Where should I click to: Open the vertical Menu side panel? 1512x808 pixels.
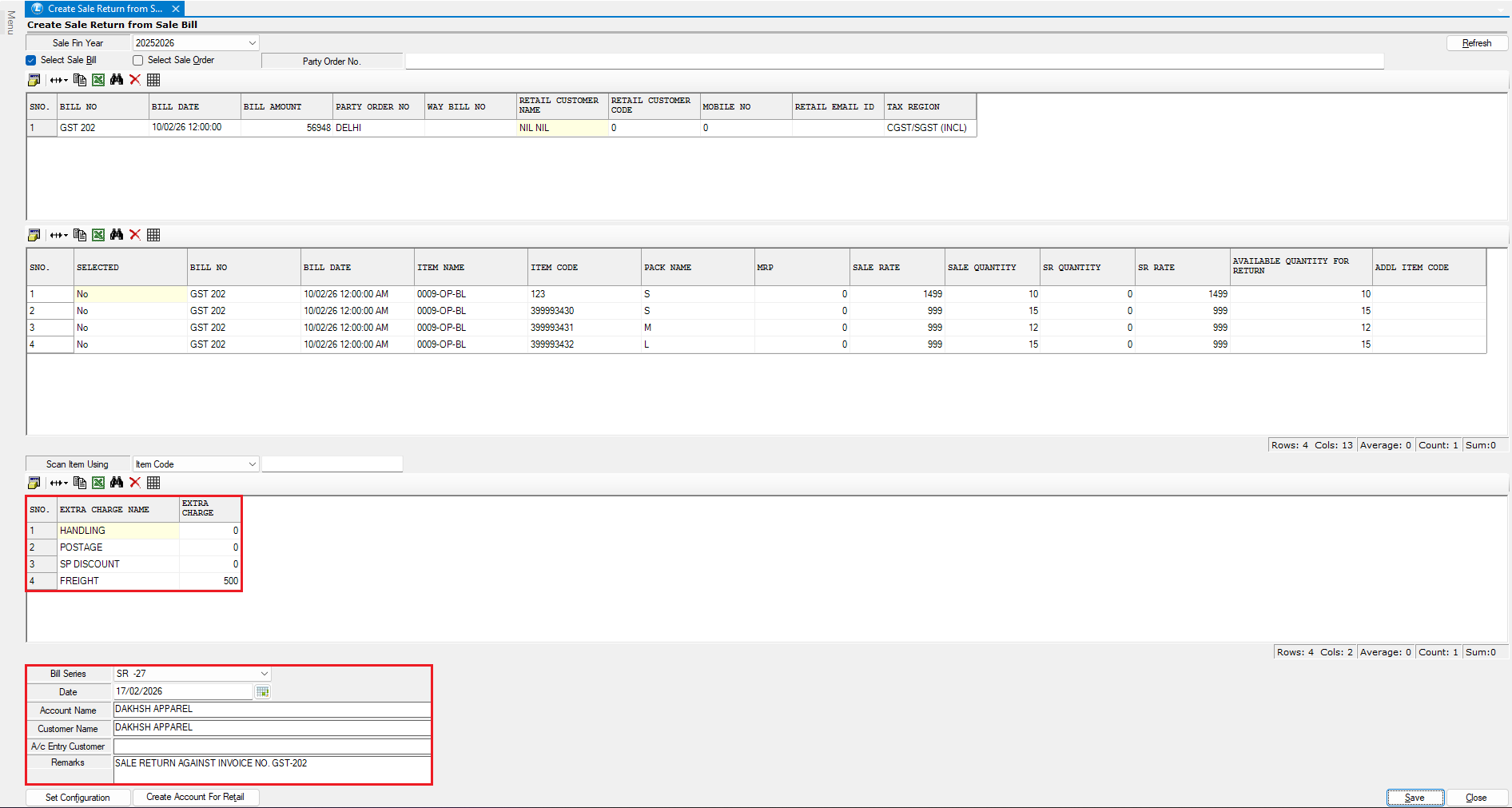(10, 22)
